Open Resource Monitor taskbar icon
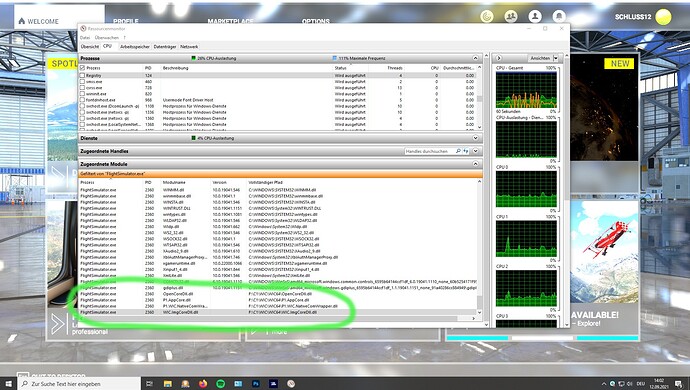The width and height of the screenshot is (690, 390). tap(291, 384)
